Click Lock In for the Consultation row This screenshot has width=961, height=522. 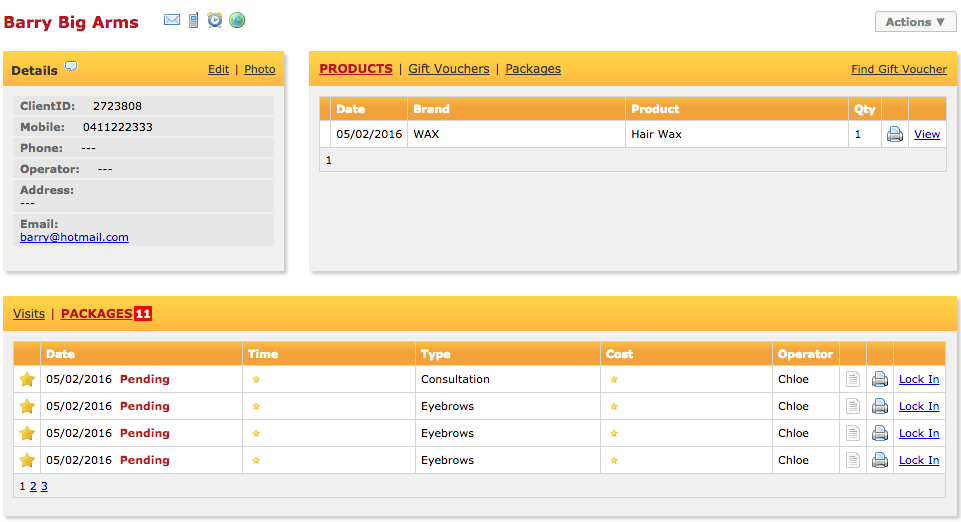pos(919,379)
